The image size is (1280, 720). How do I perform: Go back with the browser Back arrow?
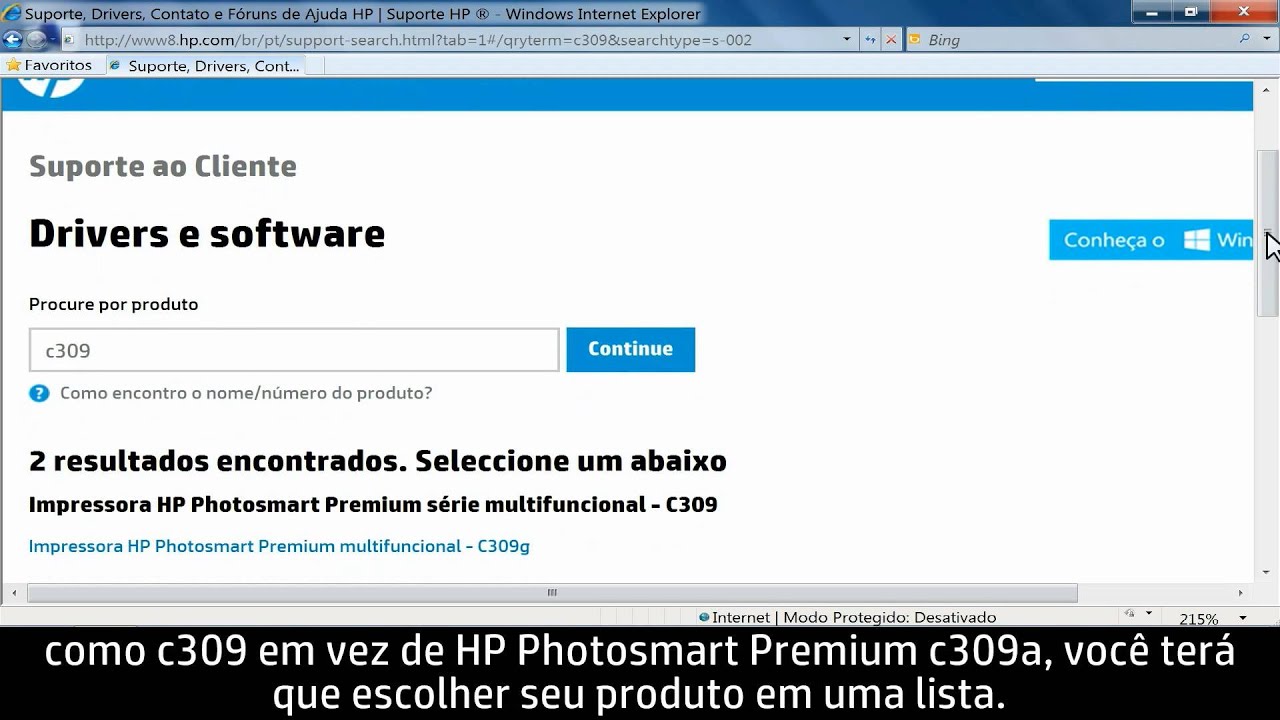[12, 40]
